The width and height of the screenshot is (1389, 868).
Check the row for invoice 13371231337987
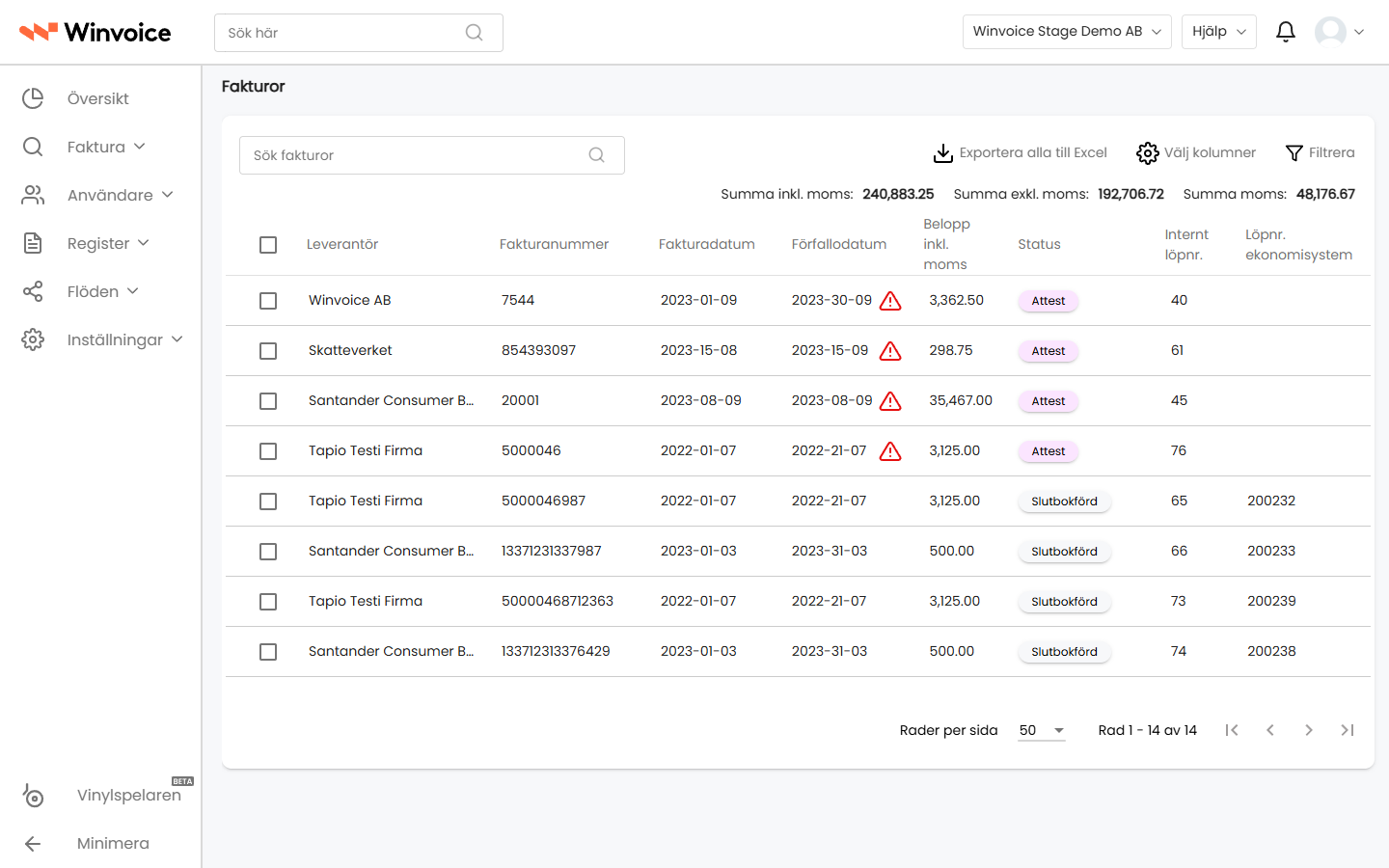click(268, 552)
